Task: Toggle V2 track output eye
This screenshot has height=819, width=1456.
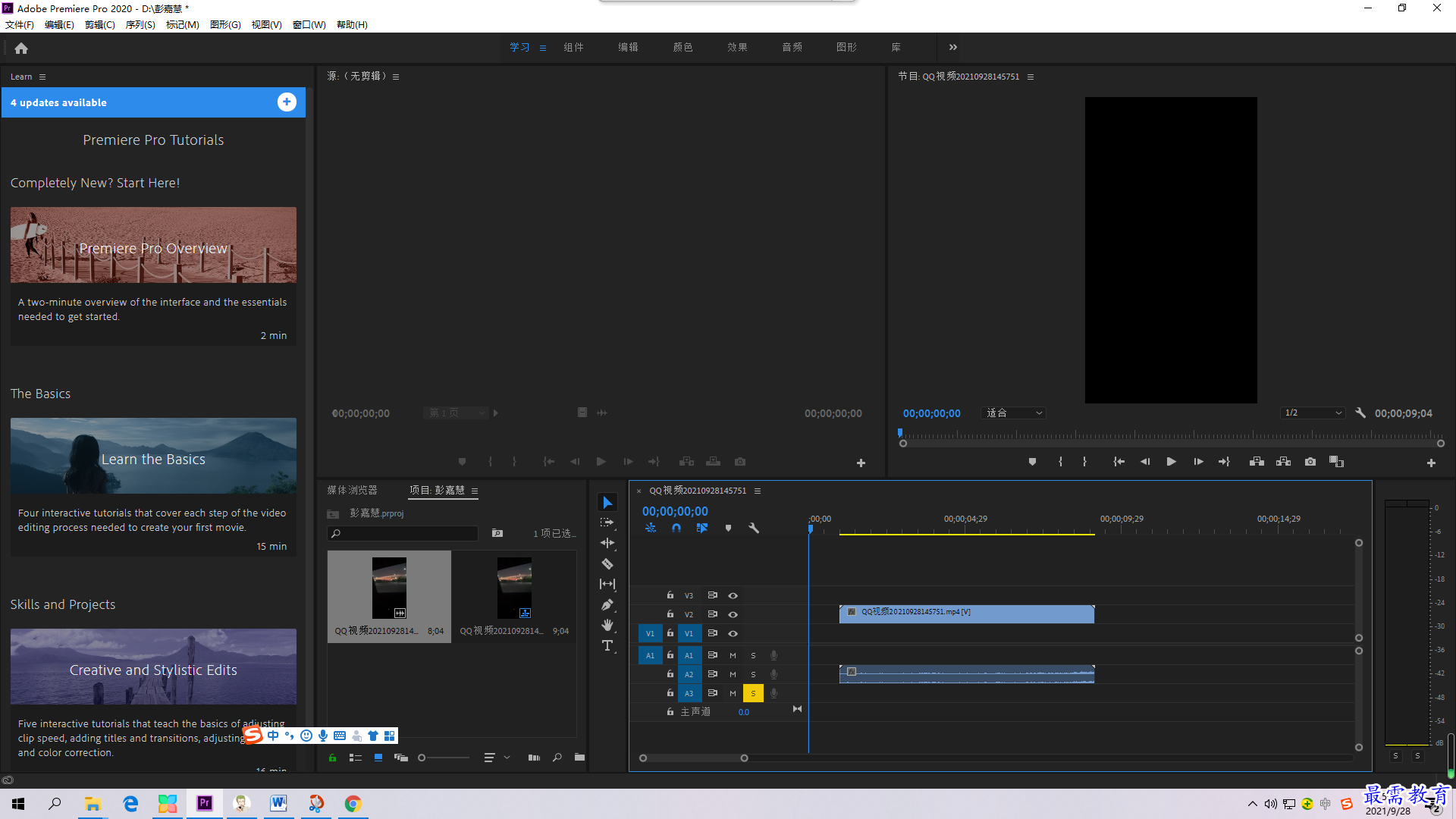Action: coord(733,615)
